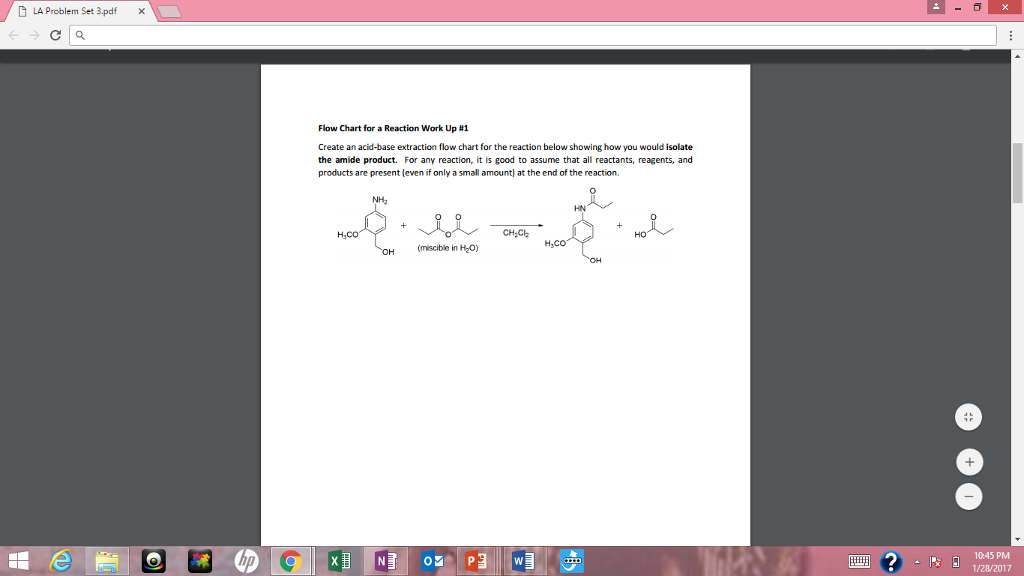The width and height of the screenshot is (1024, 576).
Task: Click the touch keyboard icon in system tray
Action: click(860, 562)
